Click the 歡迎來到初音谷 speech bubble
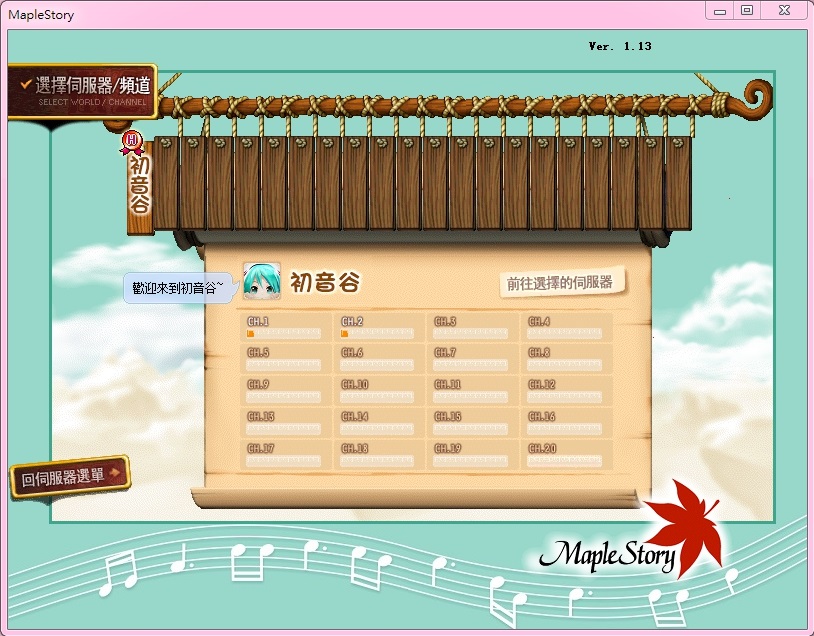The height and width of the screenshot is (636, 814). click(x=180, y=288)
